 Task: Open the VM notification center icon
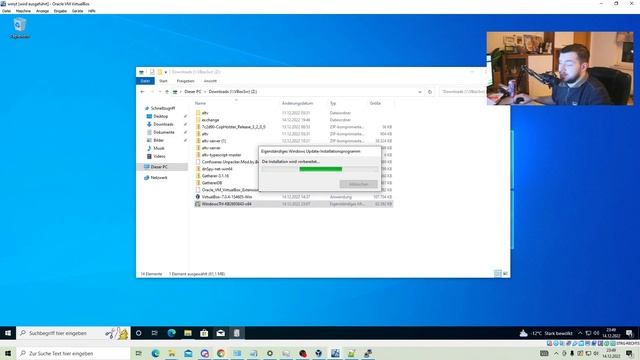(x=629, y=333)
